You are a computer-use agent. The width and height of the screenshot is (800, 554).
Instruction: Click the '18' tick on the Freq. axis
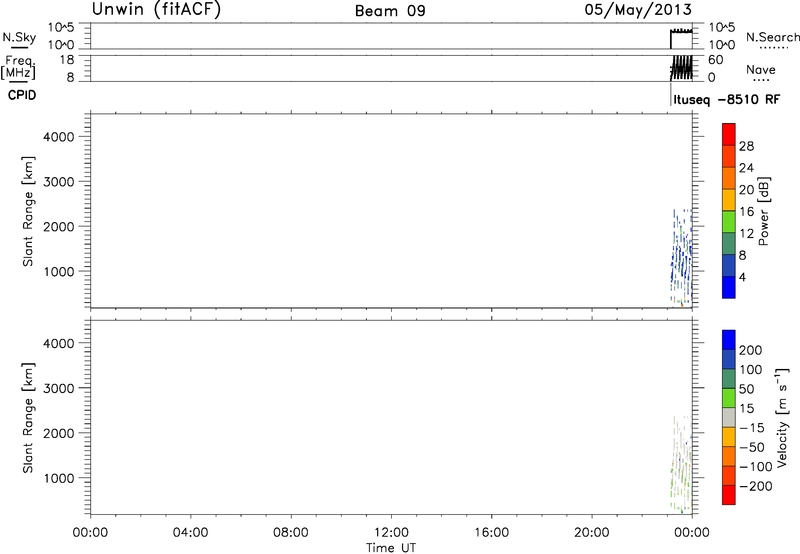pyautogui.click(x=67, y=60)
